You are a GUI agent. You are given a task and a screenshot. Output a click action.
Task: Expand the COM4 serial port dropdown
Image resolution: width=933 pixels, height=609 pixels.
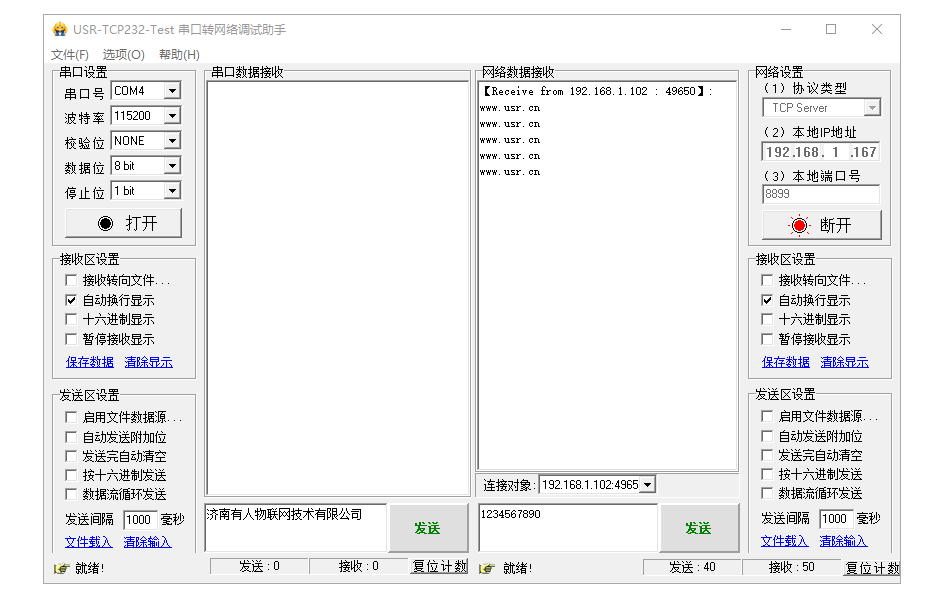click(x=172, y=91)
